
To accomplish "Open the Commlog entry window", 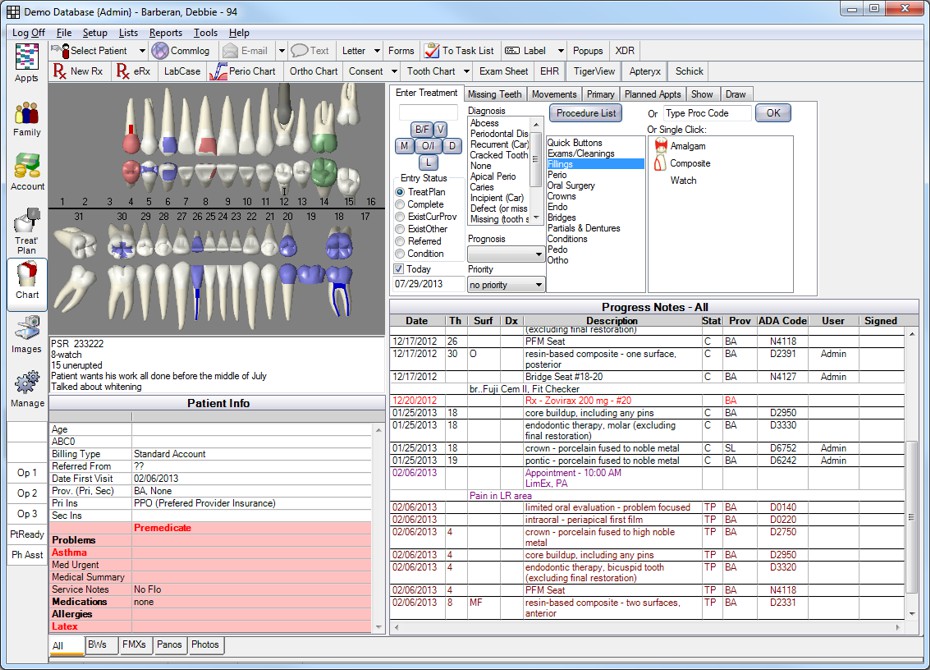I will 181,51.
